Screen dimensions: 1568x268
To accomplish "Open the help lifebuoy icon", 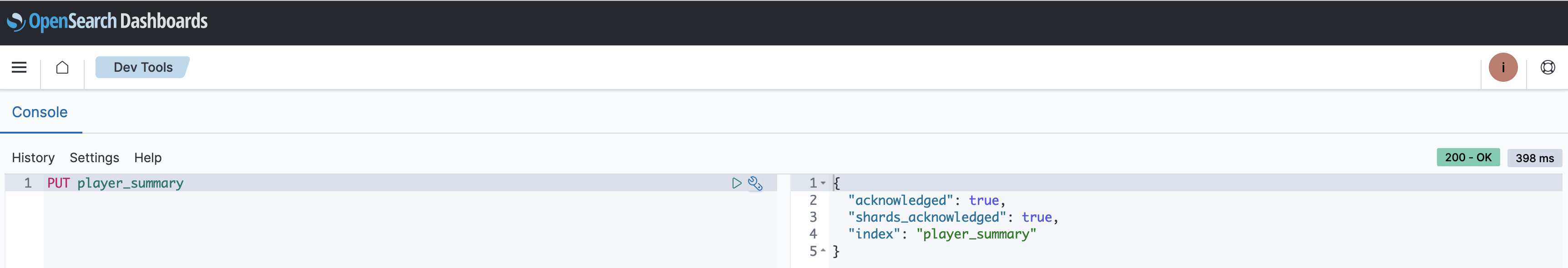I will click(x=1548, y=67).
